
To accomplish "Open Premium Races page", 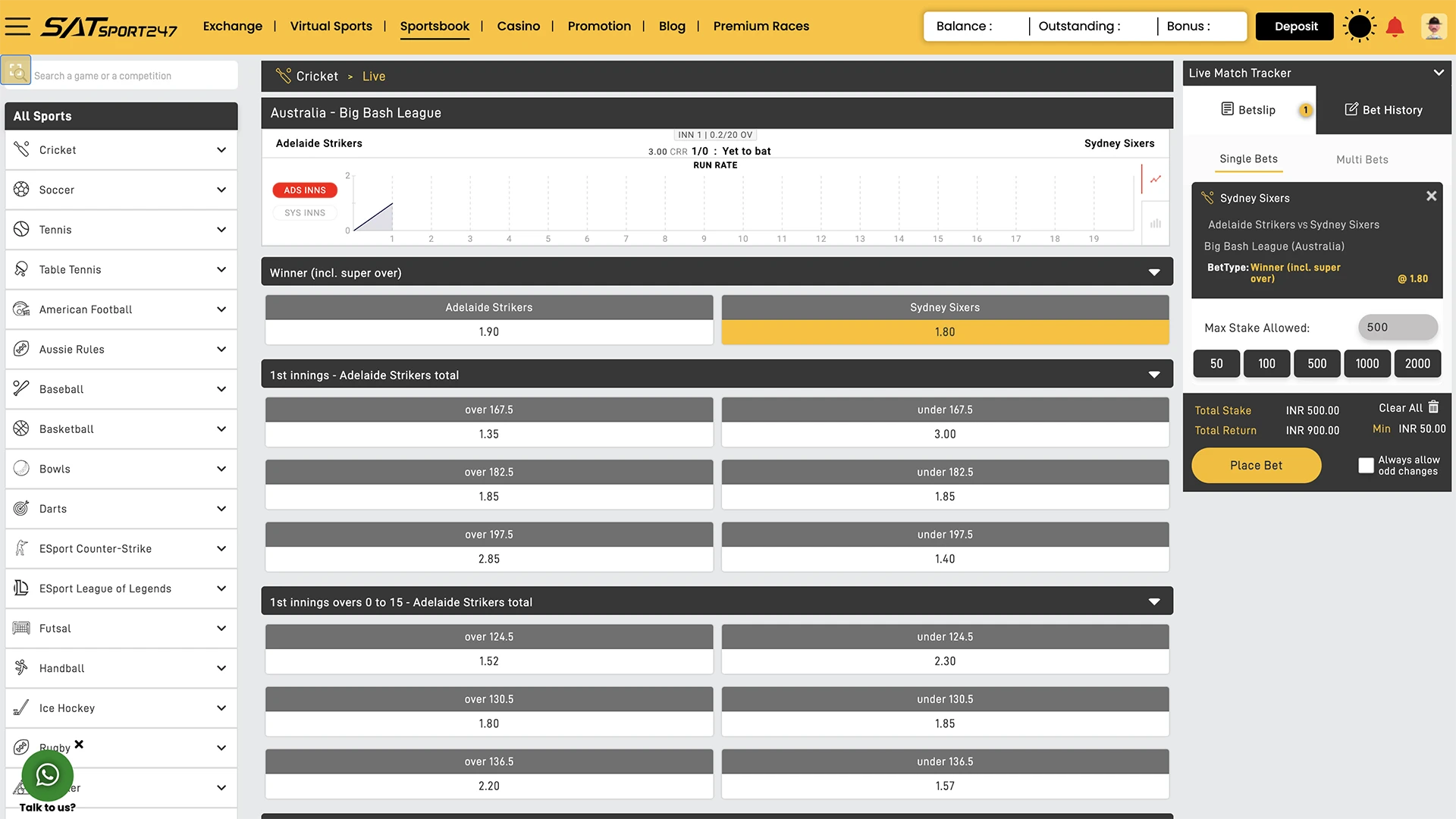I will coord(761,27).
